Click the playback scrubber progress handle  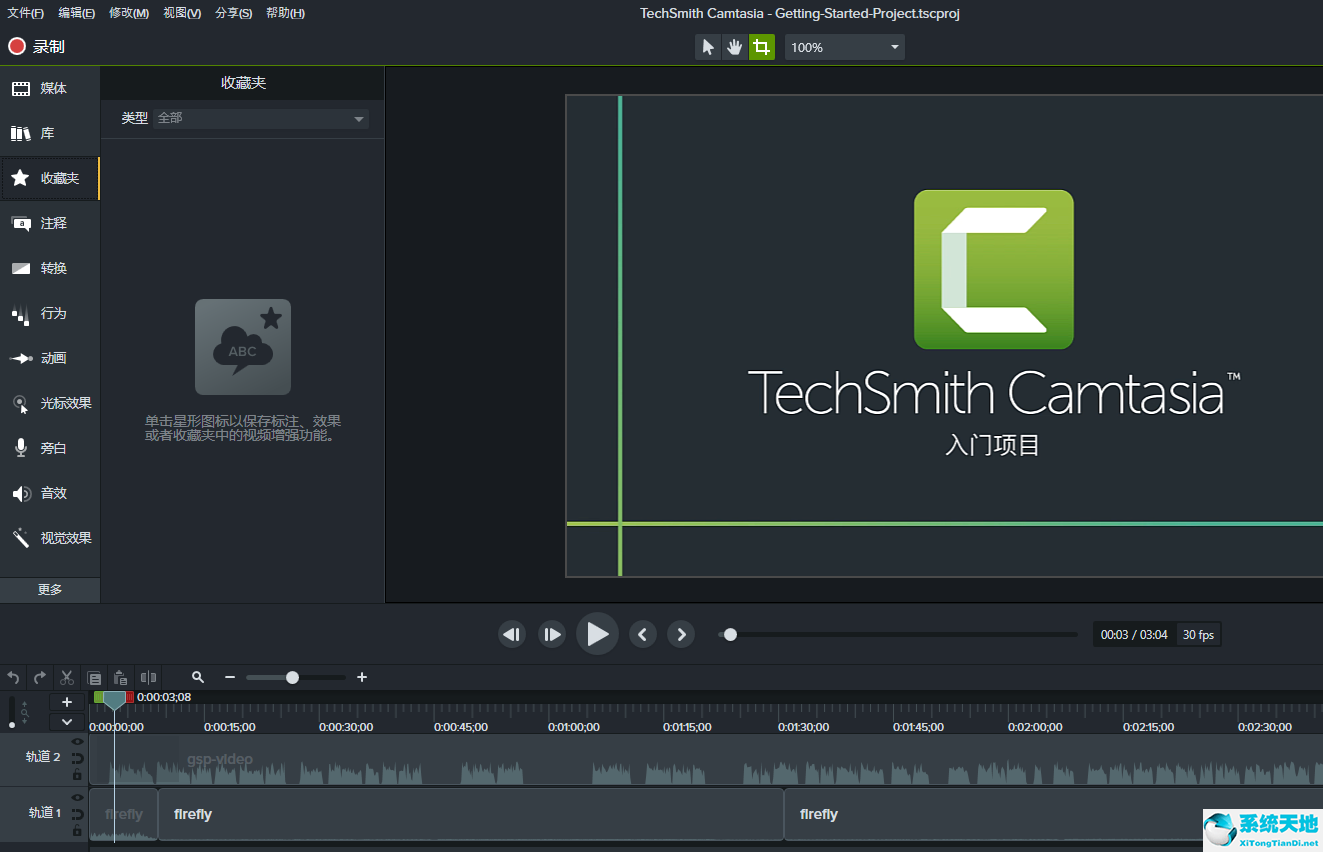pos(730,634)
